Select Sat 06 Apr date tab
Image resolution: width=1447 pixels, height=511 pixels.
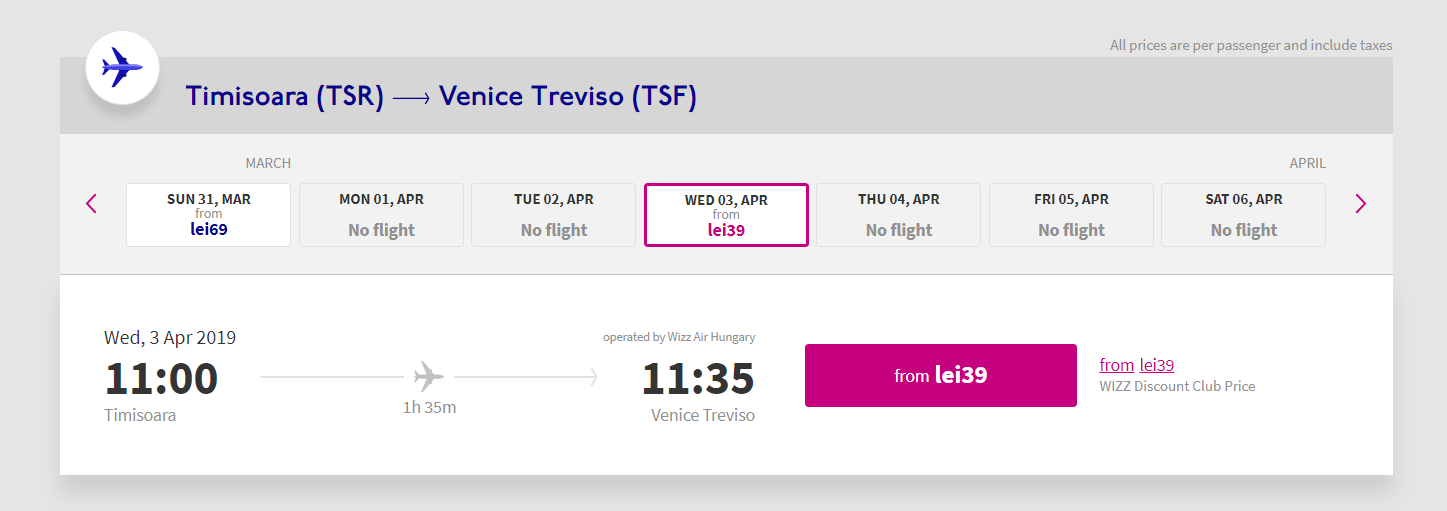(x=1244, y=214)
